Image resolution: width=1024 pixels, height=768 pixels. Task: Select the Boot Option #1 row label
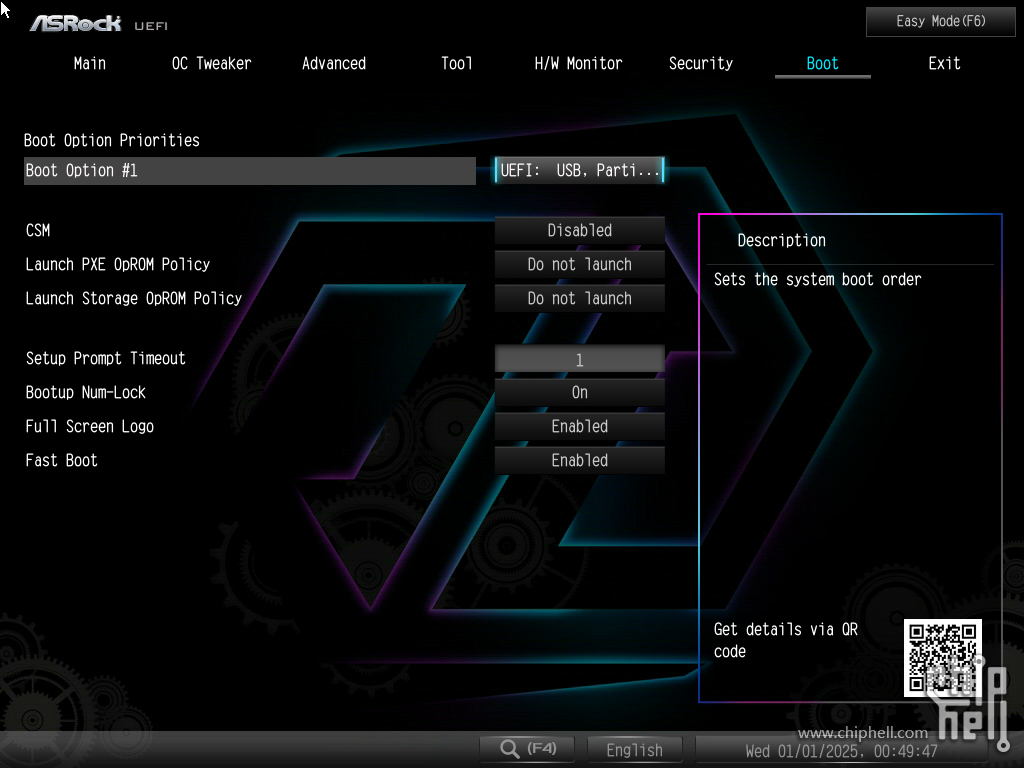click(249, 170)
